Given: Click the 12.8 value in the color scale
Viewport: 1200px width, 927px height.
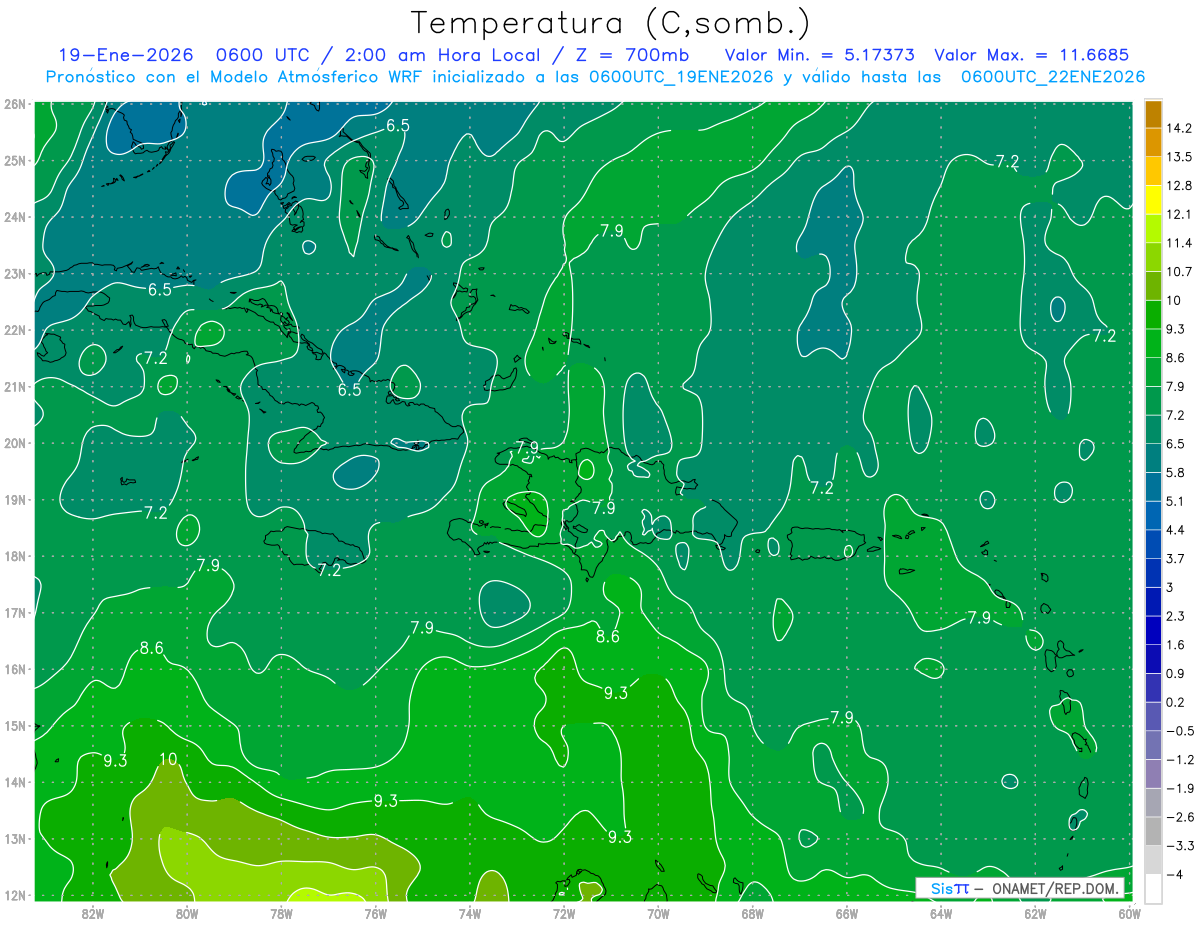Looking at the screenshot, I should pos(1178,186).
